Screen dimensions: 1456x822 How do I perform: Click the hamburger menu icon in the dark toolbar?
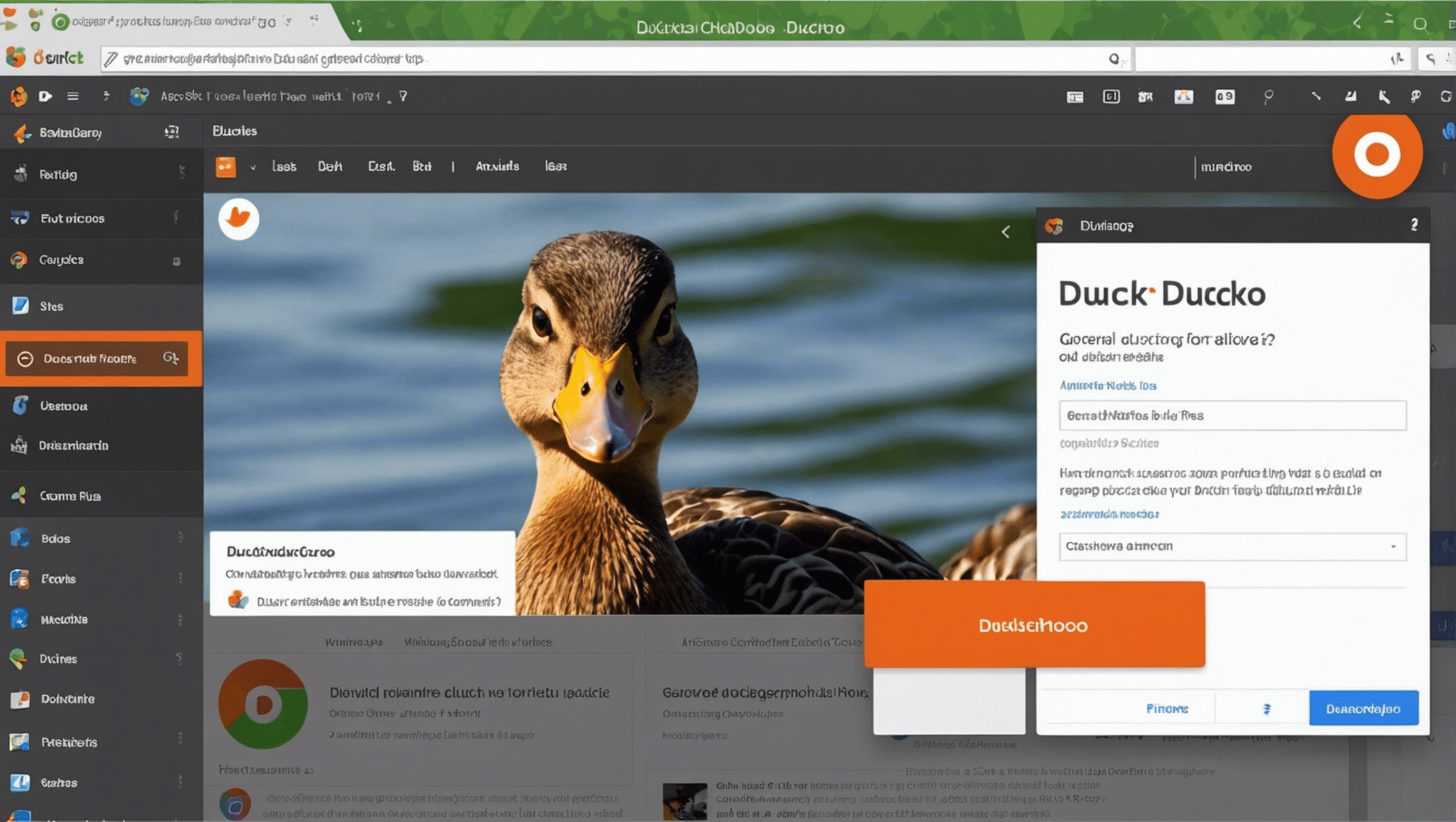click(73, 96)
